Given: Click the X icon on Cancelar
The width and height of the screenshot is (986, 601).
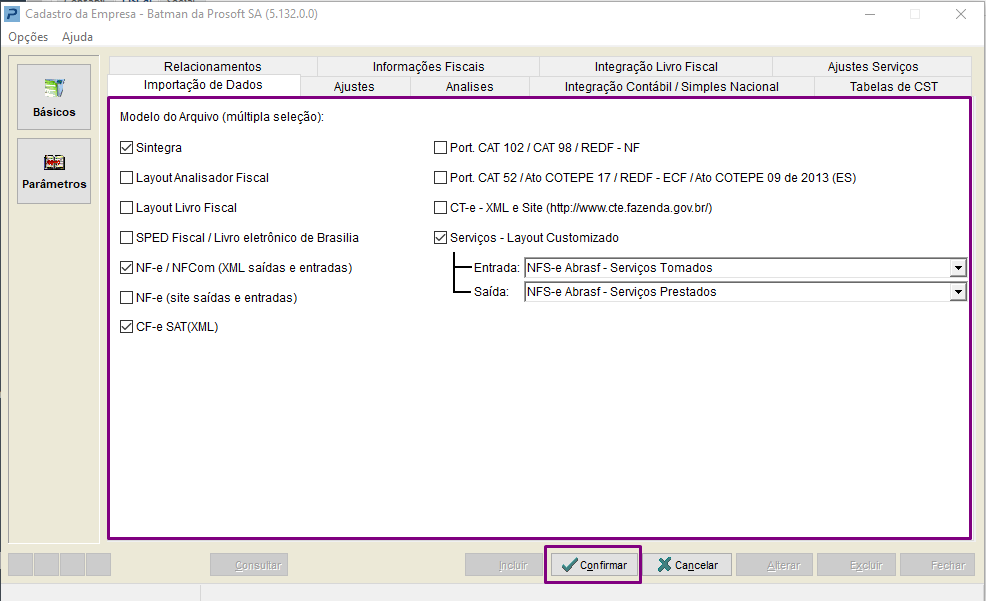Looking at the screenshot, I should (x=664, y=565).
